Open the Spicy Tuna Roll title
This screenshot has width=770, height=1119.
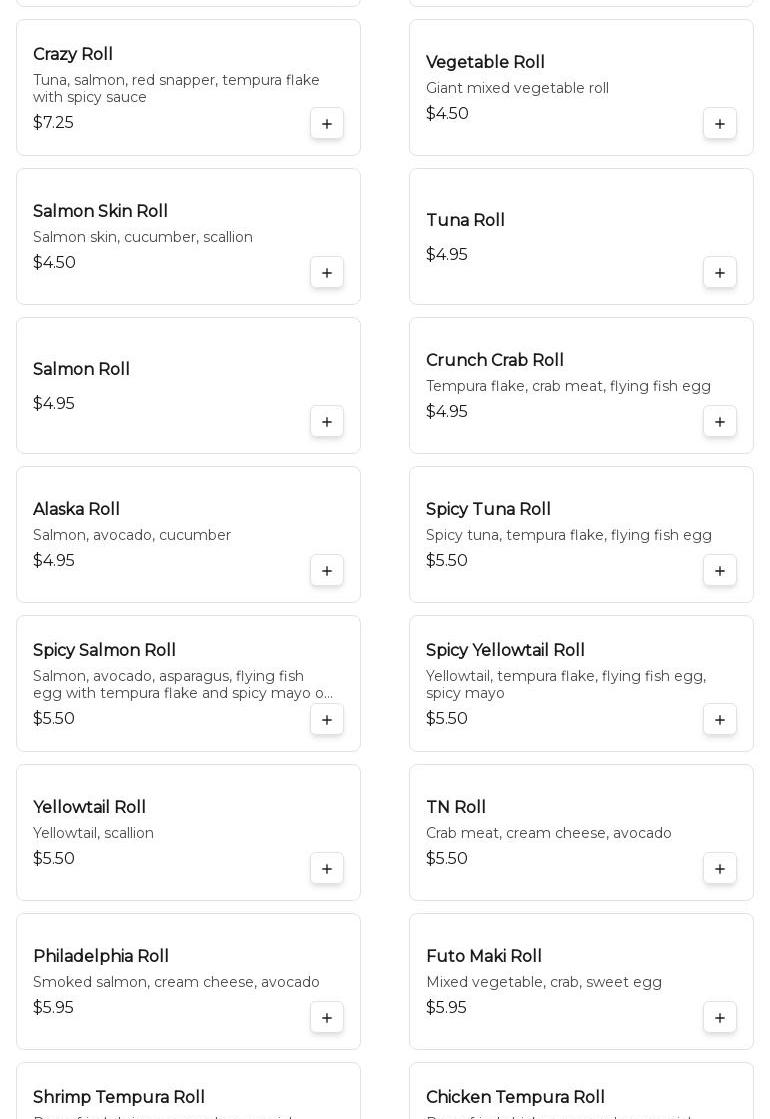click(x=488, y=510)
